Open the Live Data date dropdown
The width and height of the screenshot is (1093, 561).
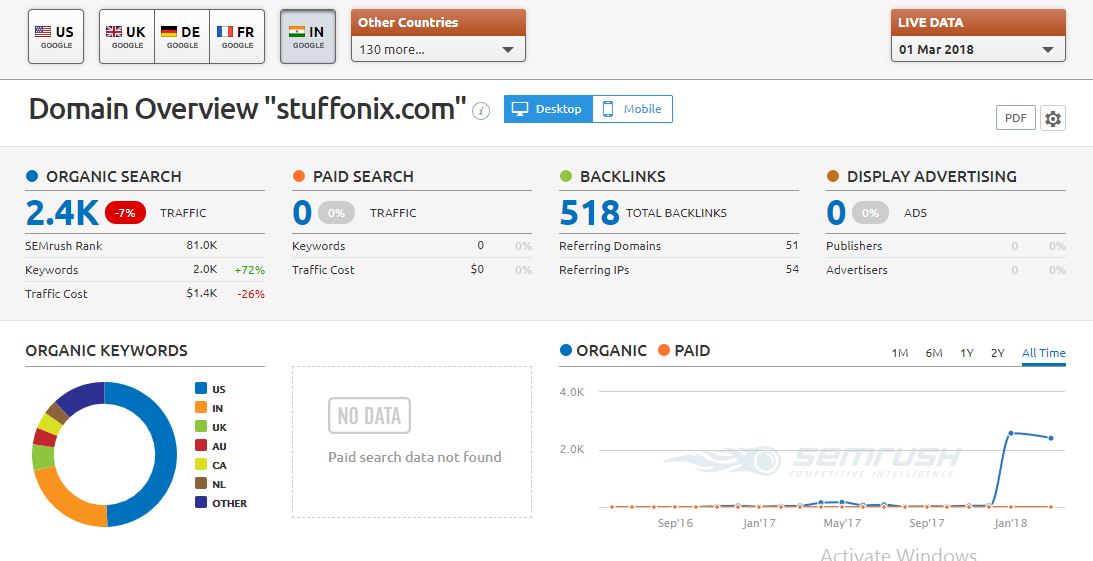point(978,49)
